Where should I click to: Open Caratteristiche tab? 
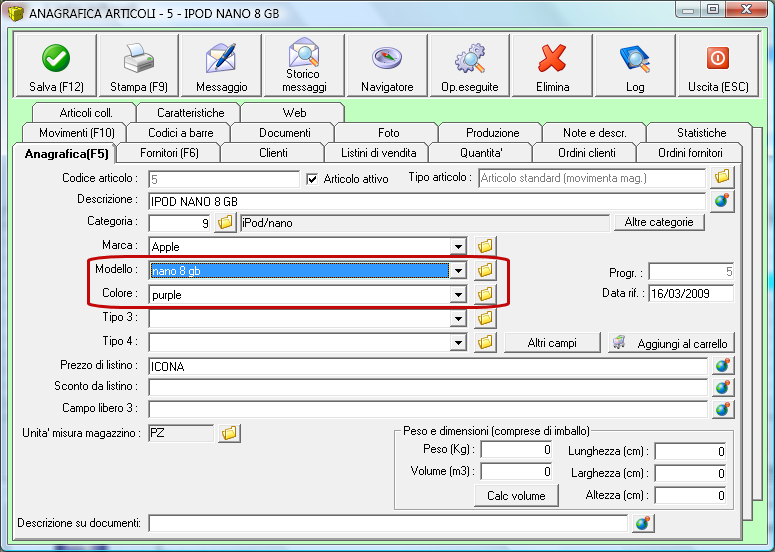190,113
